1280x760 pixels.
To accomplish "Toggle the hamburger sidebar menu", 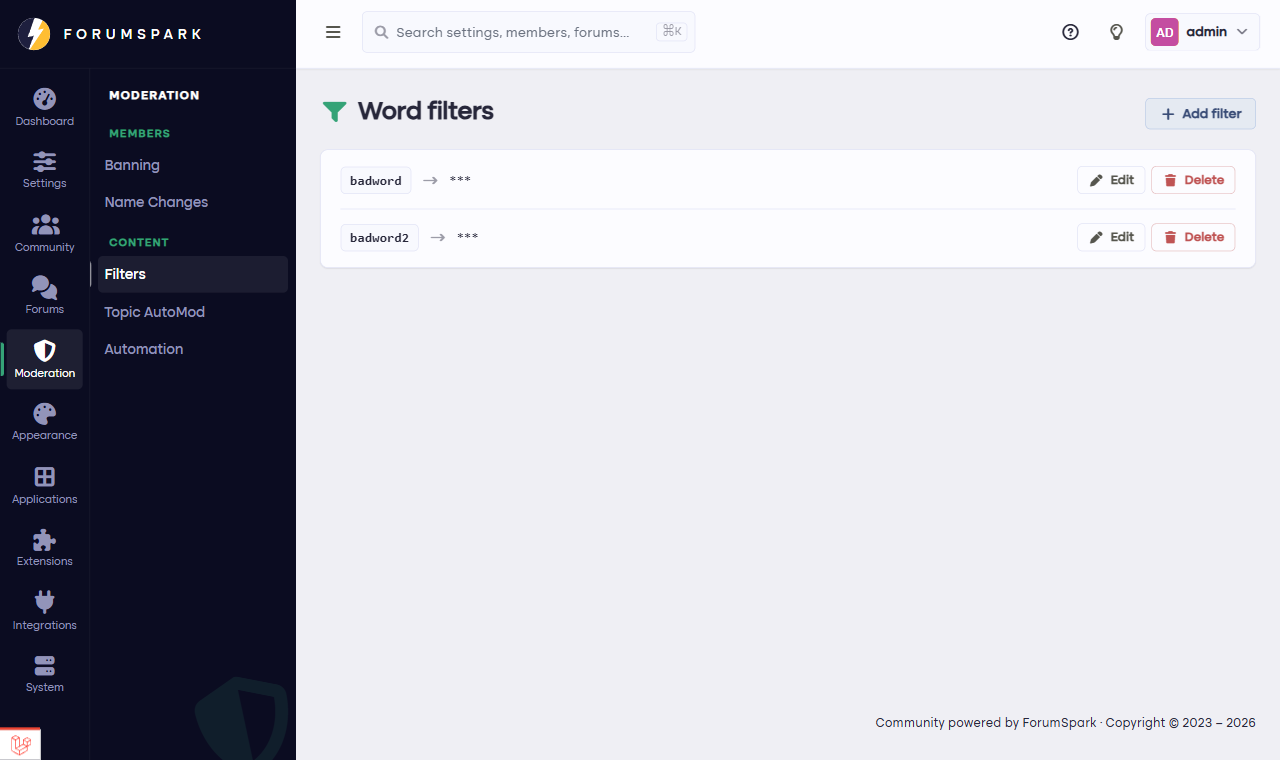I will coord(333,32).
